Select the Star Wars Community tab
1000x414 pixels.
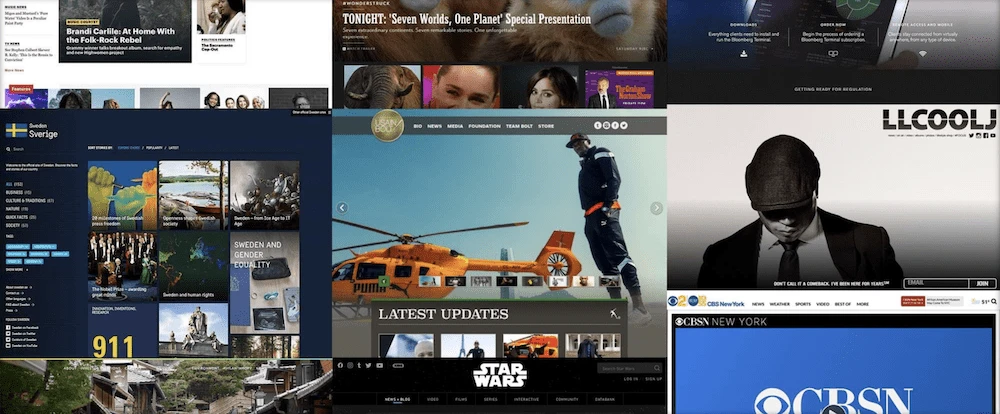567,399
